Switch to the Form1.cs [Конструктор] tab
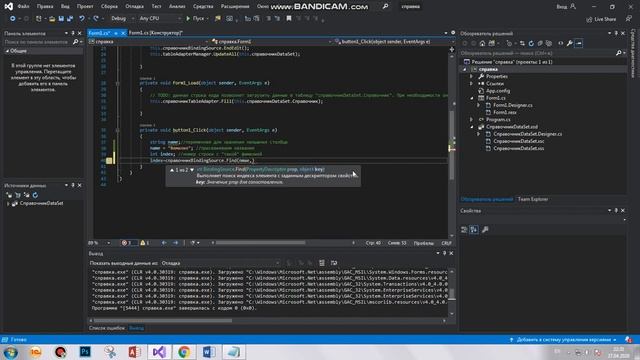This screenshot has width=640, height=360. point(156,33)
